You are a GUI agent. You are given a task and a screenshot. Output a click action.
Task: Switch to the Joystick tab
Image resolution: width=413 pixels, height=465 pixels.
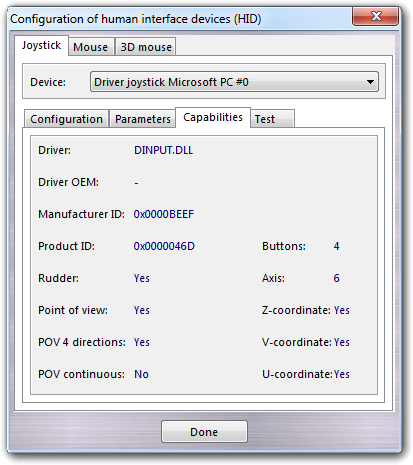(x=41, y=45)
